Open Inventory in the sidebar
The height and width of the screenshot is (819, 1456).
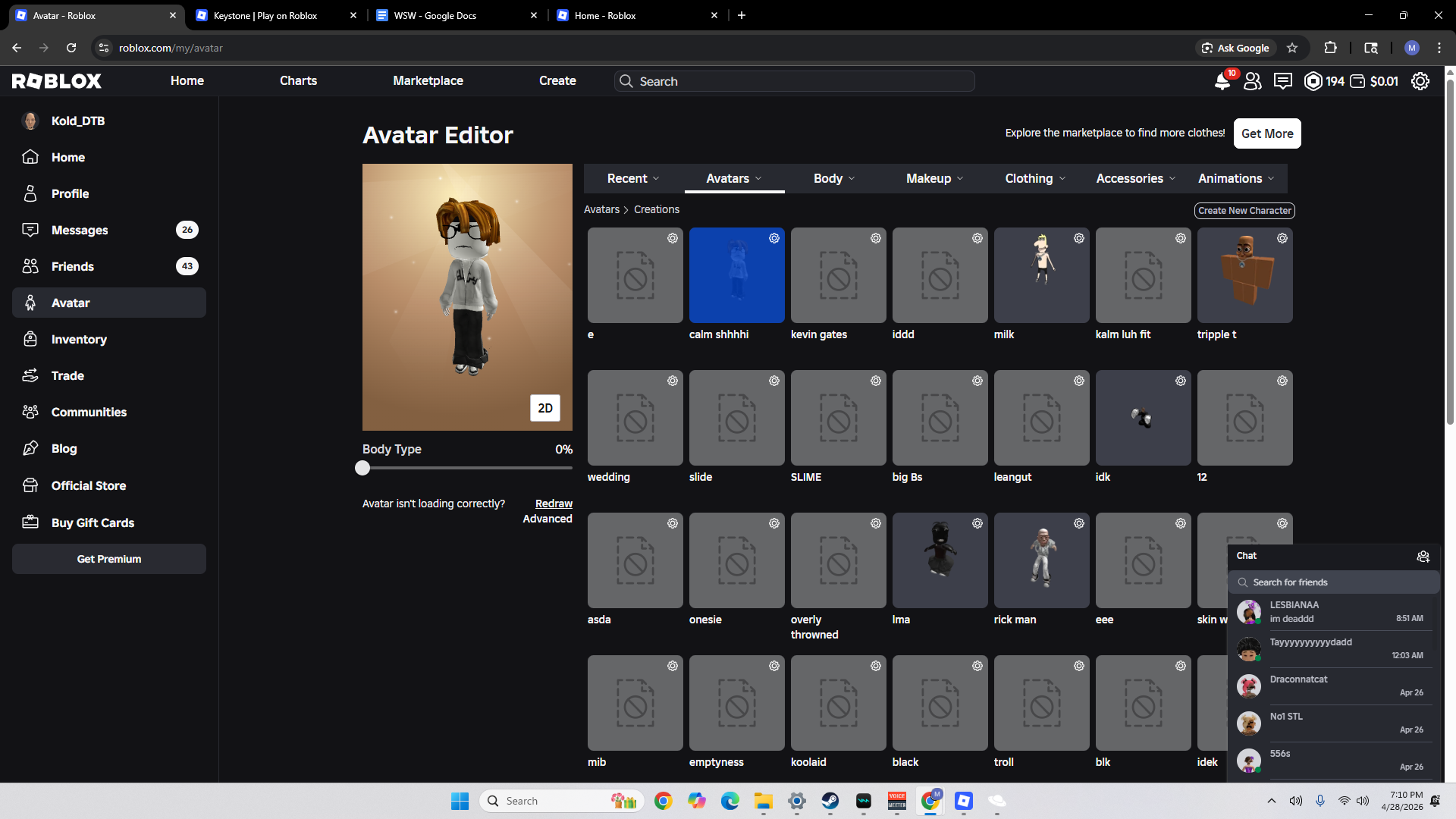[x=79, y=339]
